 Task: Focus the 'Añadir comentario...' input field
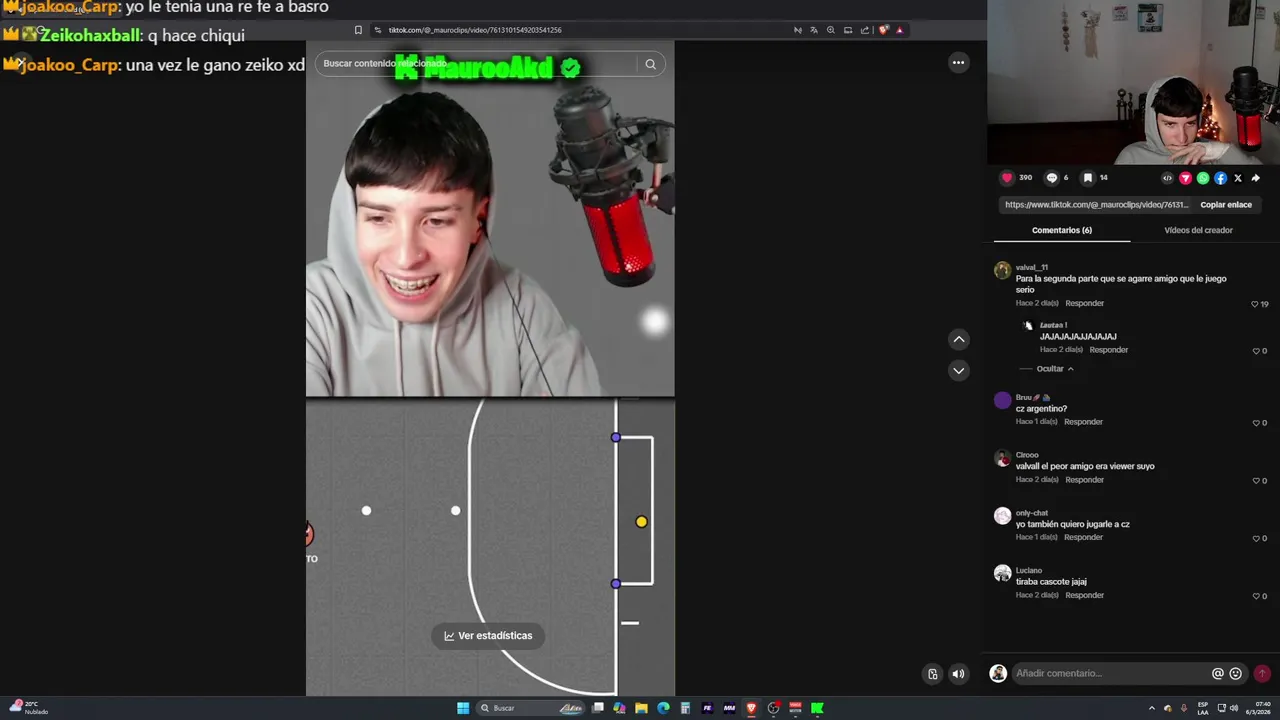click(1110, 674)
